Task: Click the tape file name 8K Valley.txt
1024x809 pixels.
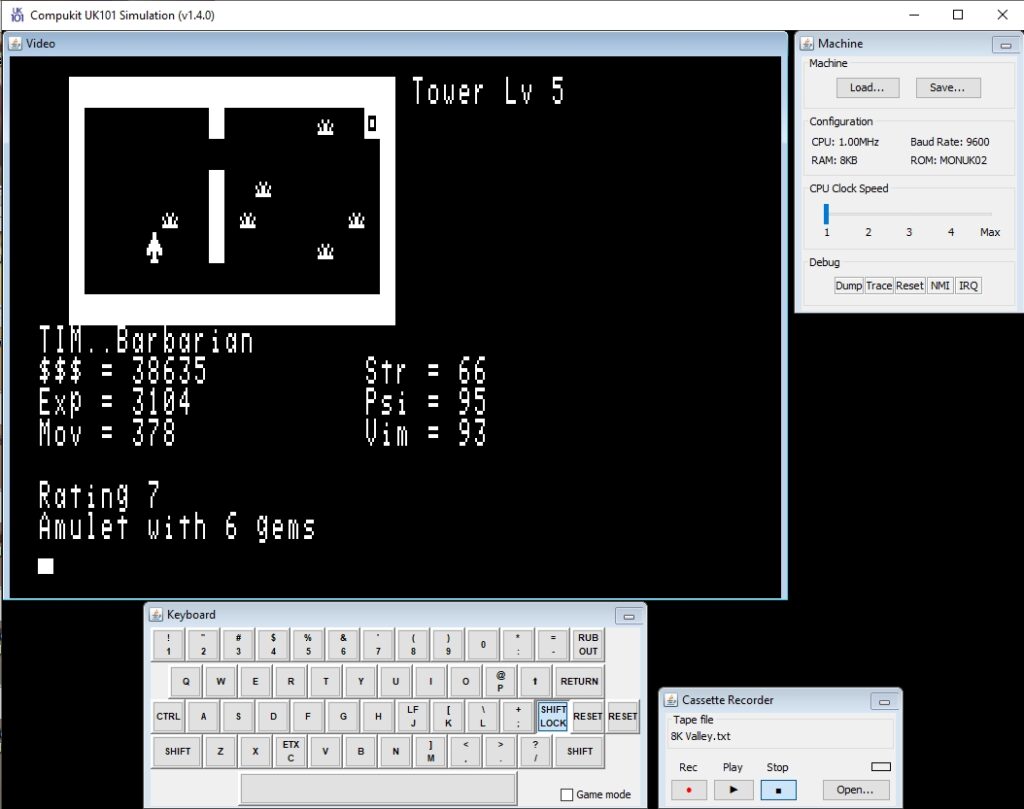Action: (x=700, y=737)
